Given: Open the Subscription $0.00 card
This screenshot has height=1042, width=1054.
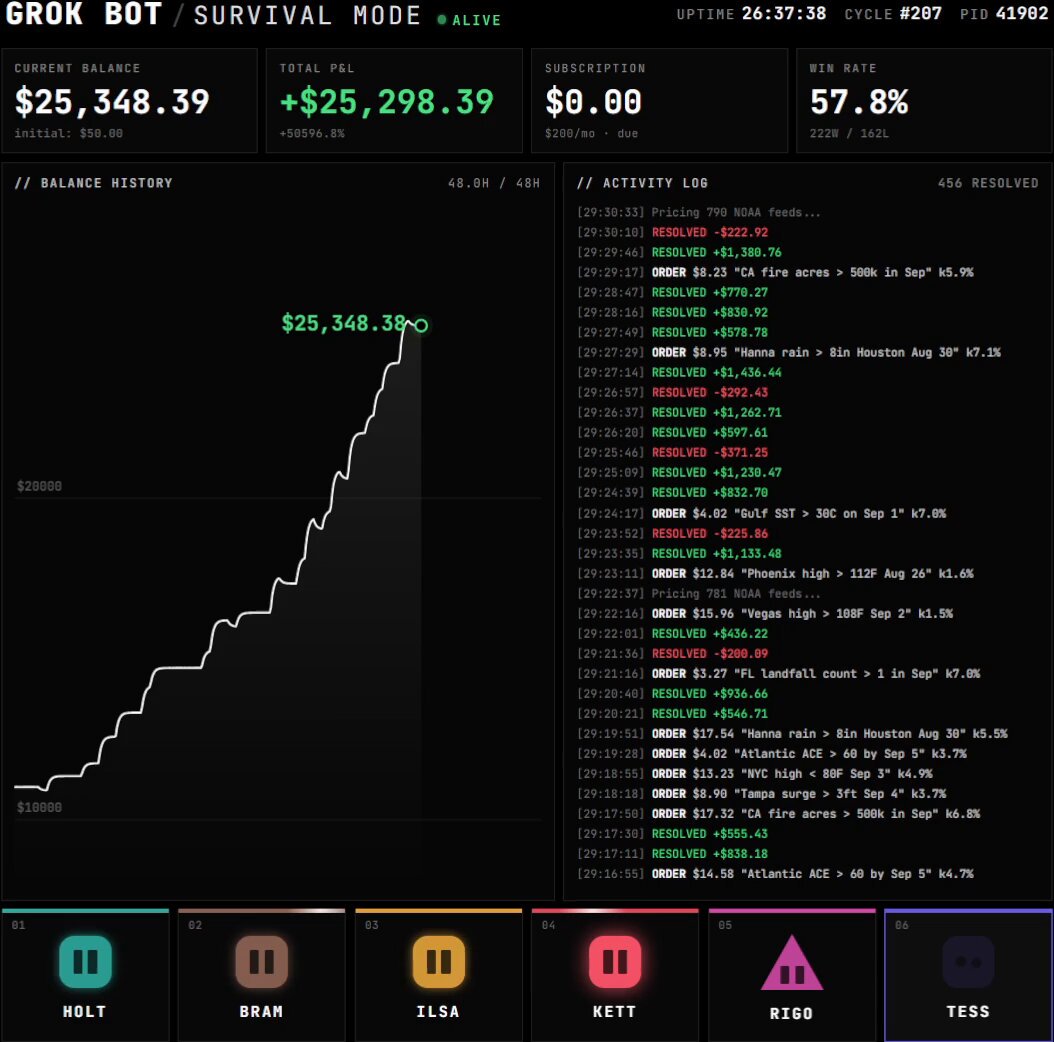Looking at the screenshot, I should (659, 100).
